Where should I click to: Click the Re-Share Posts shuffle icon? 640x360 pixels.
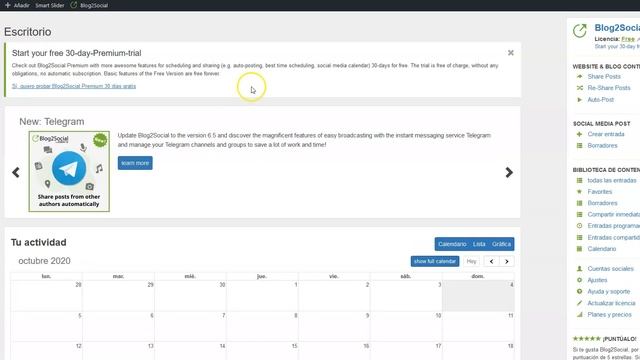(579, 88)
